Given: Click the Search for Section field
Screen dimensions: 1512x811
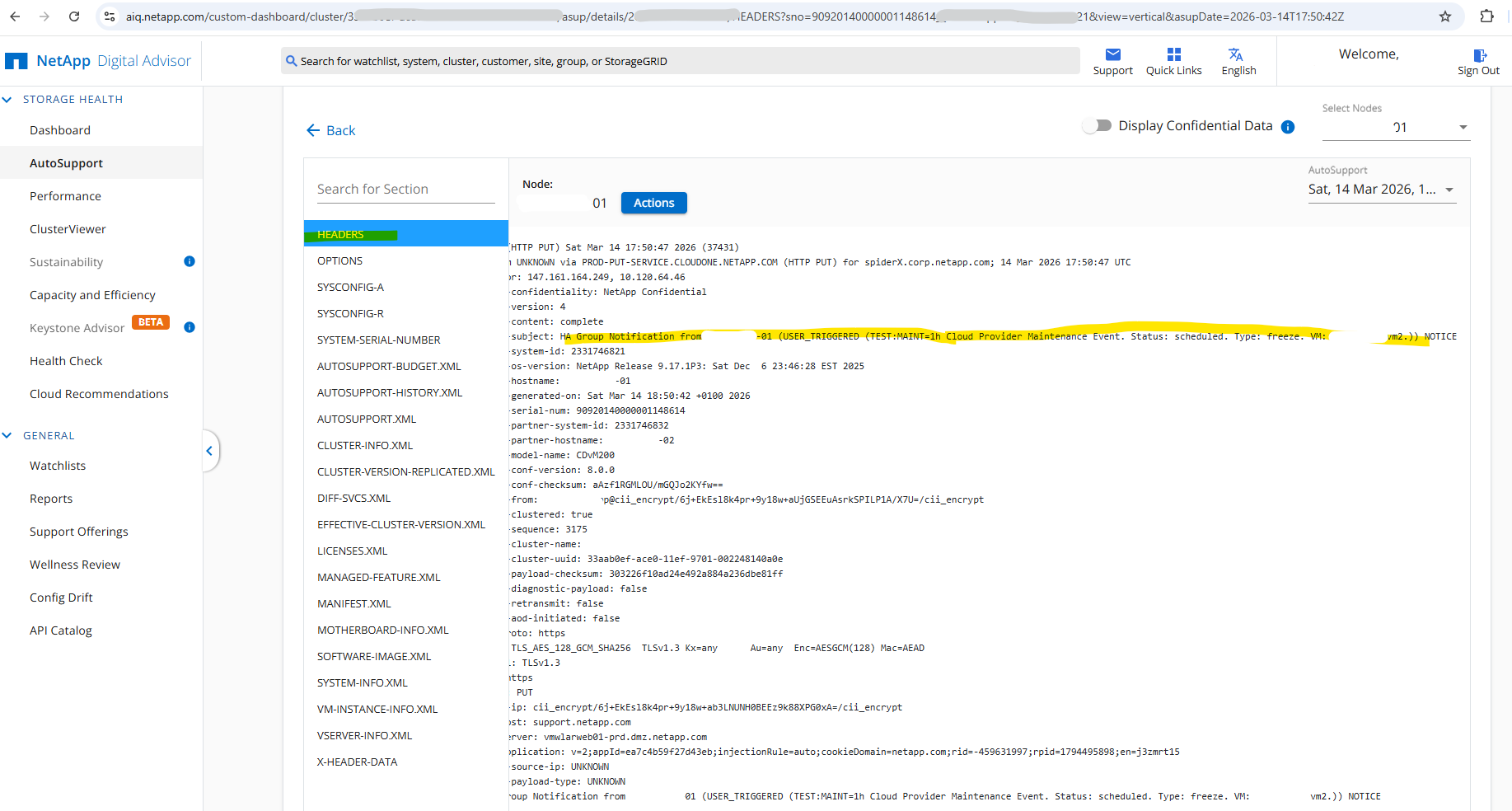Looking at the screenshot, I should [x=406, y=189].
